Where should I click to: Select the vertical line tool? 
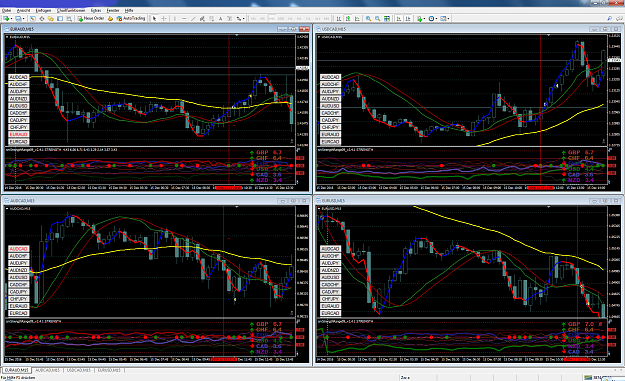175,18
